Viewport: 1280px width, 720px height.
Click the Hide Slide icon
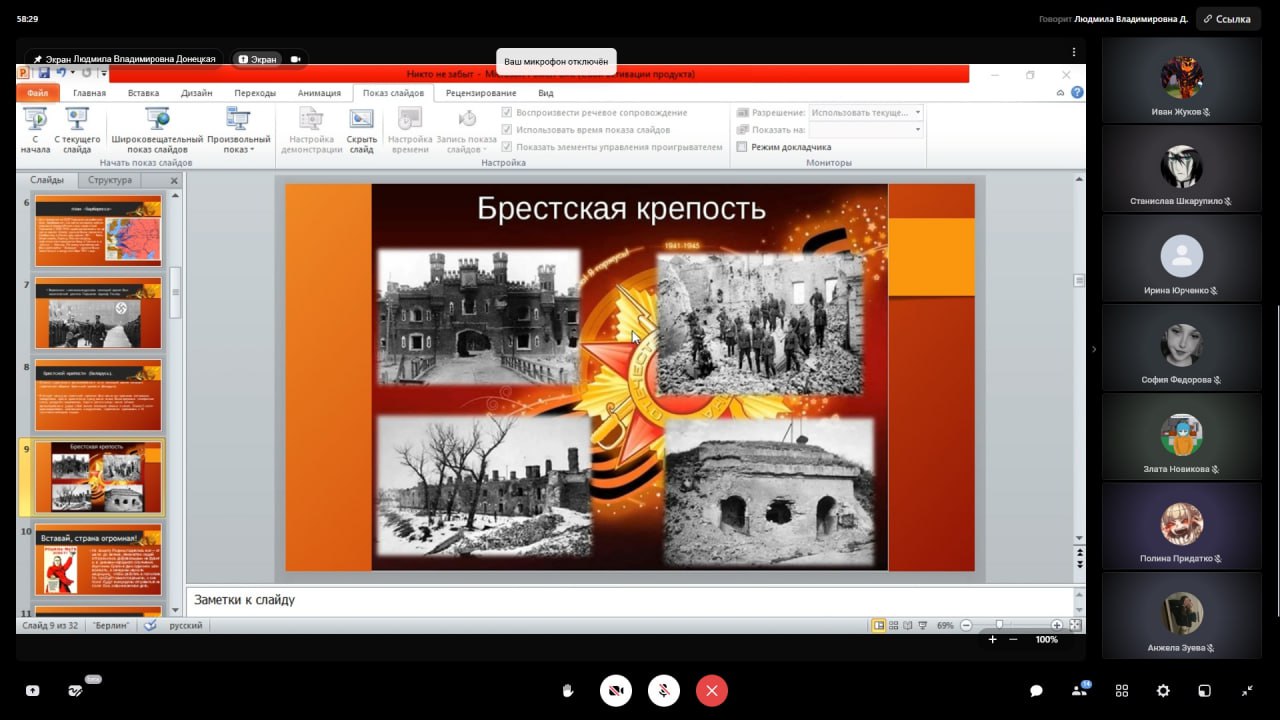(x=361, y=119)
